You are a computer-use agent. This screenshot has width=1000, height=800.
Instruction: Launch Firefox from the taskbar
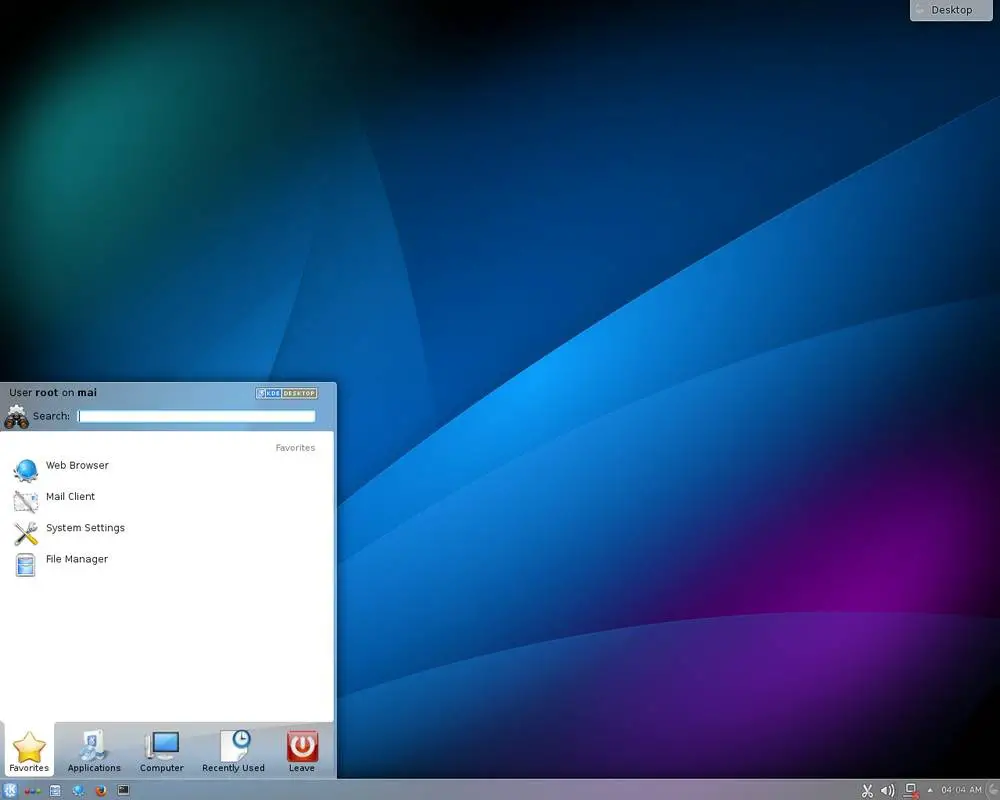(101, 790)
